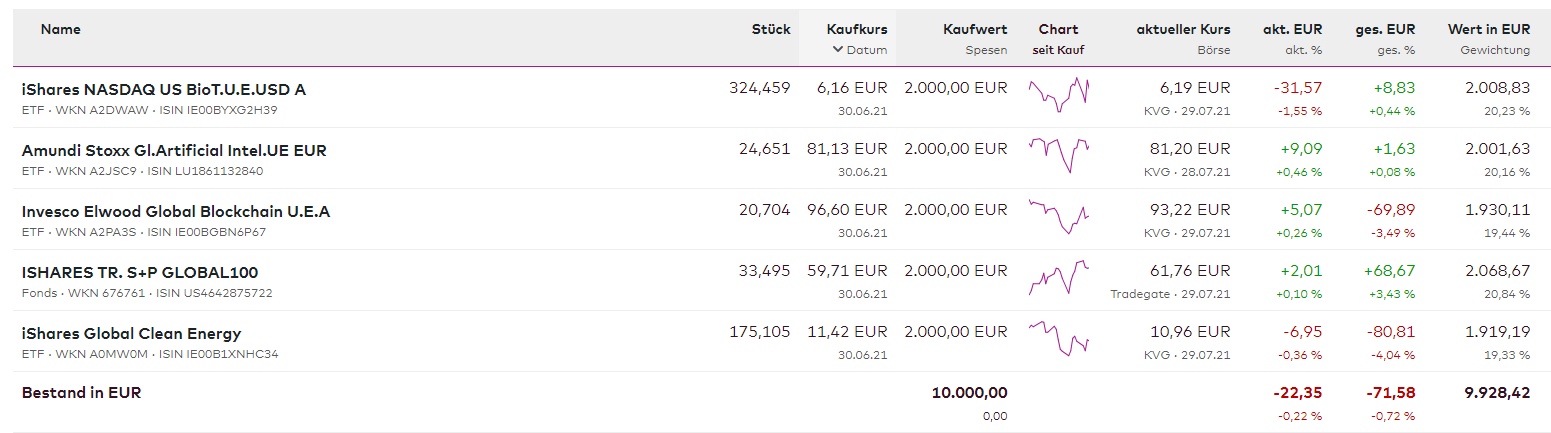Click the sort chevron beside Datum
1551x433 pixels.
[837, 50]
